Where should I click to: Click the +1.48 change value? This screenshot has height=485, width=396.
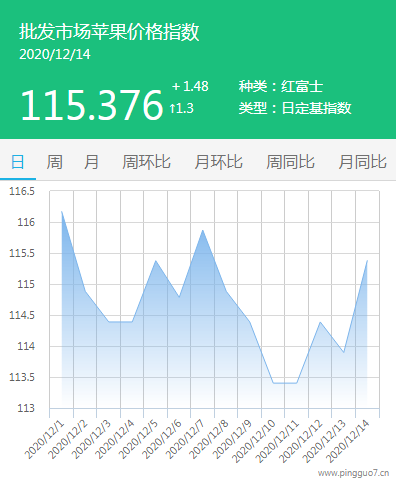(x=190, y=86)
